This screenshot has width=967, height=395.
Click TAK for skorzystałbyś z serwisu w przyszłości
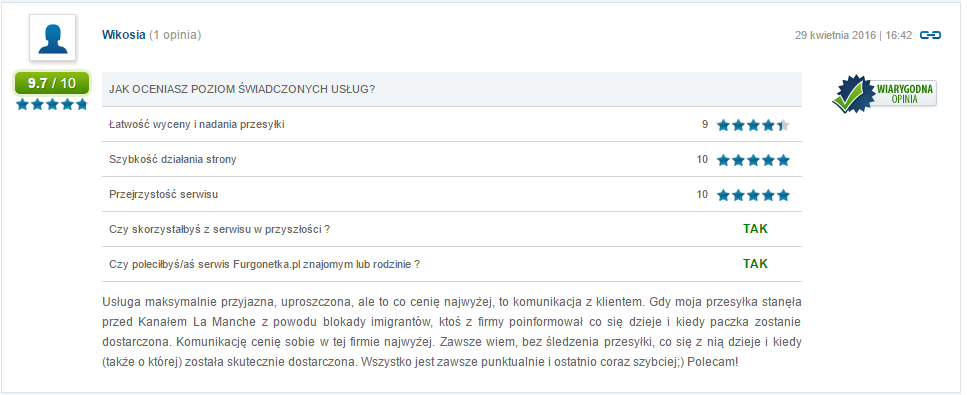coord(755,229)
